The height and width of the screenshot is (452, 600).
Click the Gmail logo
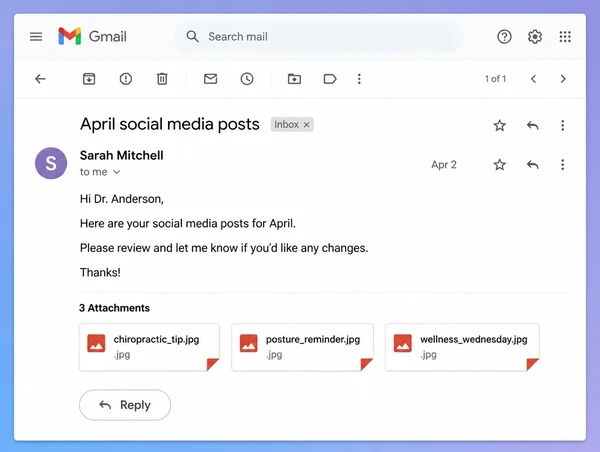[92, 36]
